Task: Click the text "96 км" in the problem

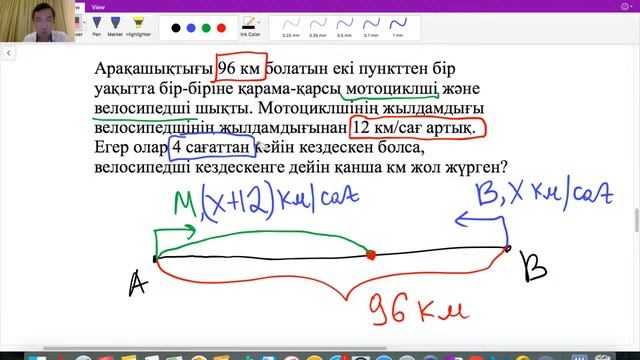Action: pos(239,68)
